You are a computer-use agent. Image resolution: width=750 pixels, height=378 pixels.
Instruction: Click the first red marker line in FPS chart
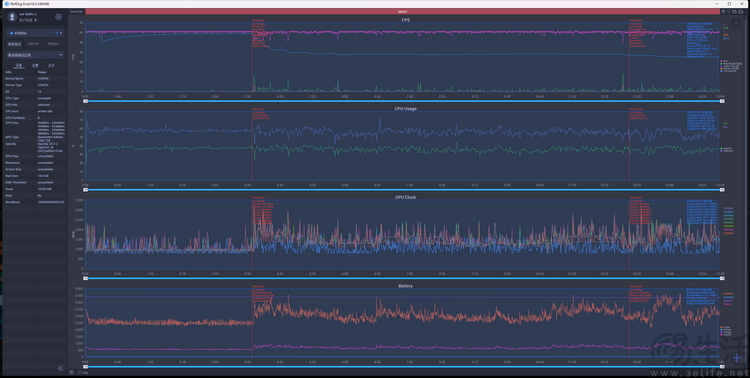point(252,56)
